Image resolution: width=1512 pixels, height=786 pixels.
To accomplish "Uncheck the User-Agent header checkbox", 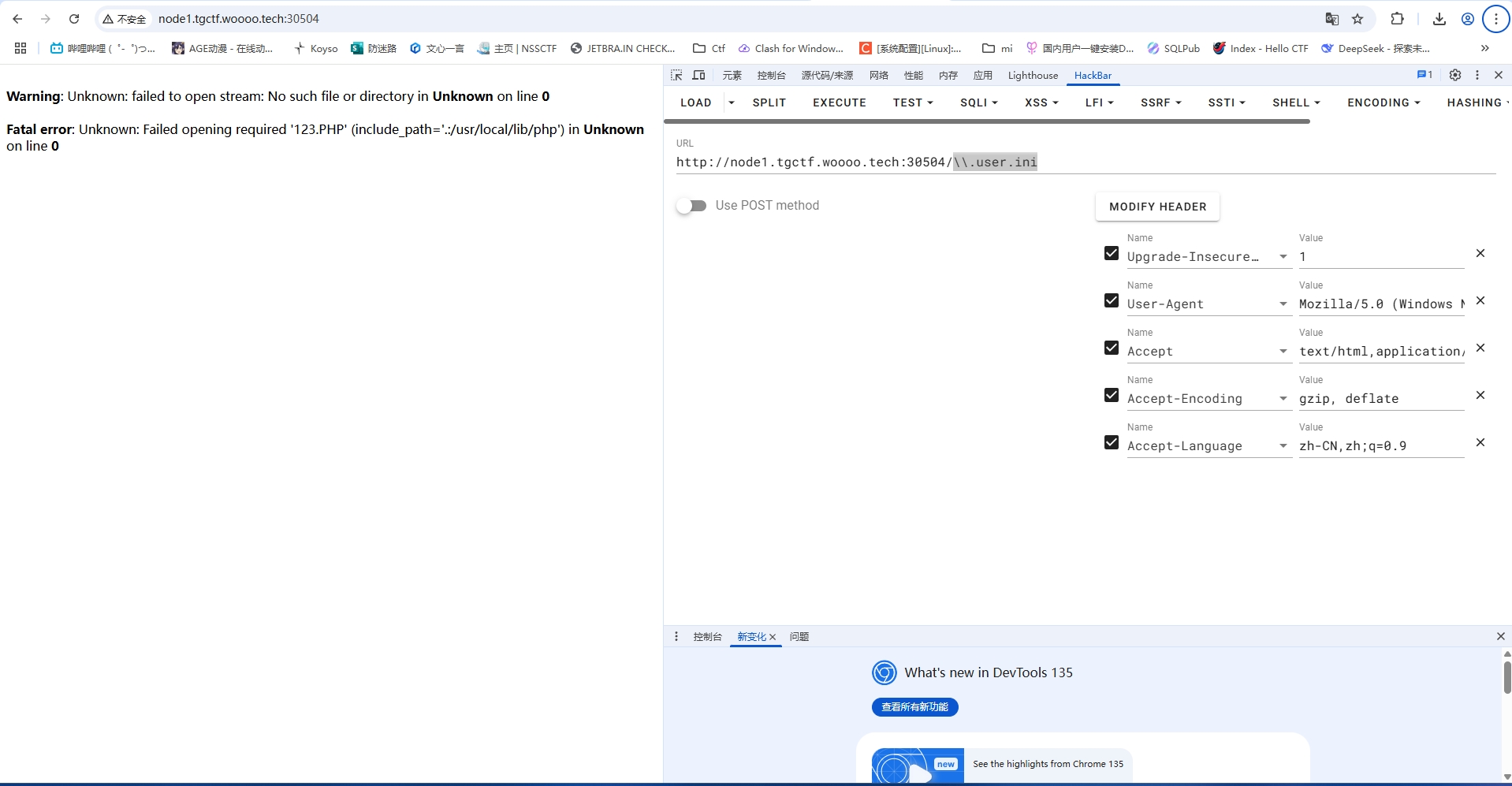I will tap(1112, 300).
